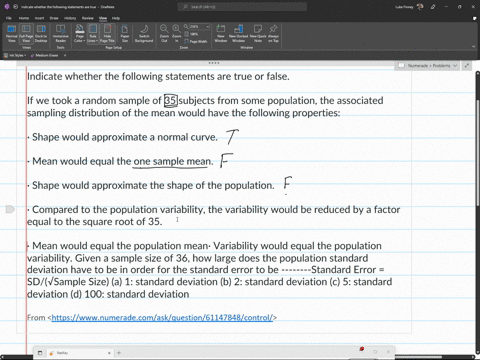Switch to Review ribbon tab
This screenshot has width=480, height=360.
[88, 18]
